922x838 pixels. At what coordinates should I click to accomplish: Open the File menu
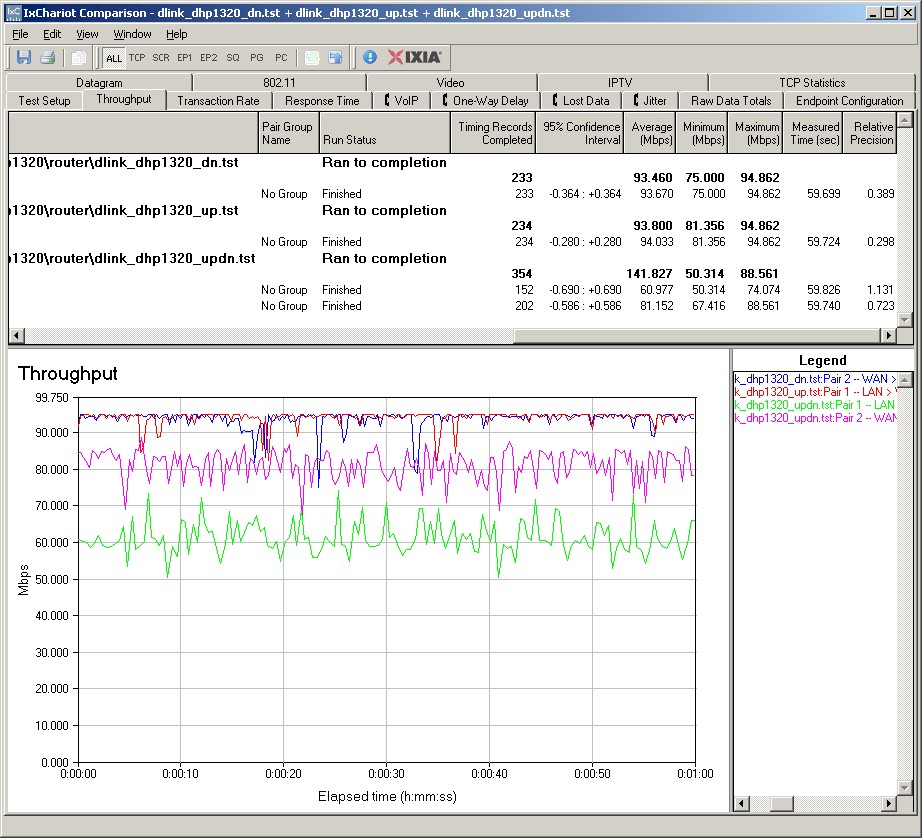[20, 34]
